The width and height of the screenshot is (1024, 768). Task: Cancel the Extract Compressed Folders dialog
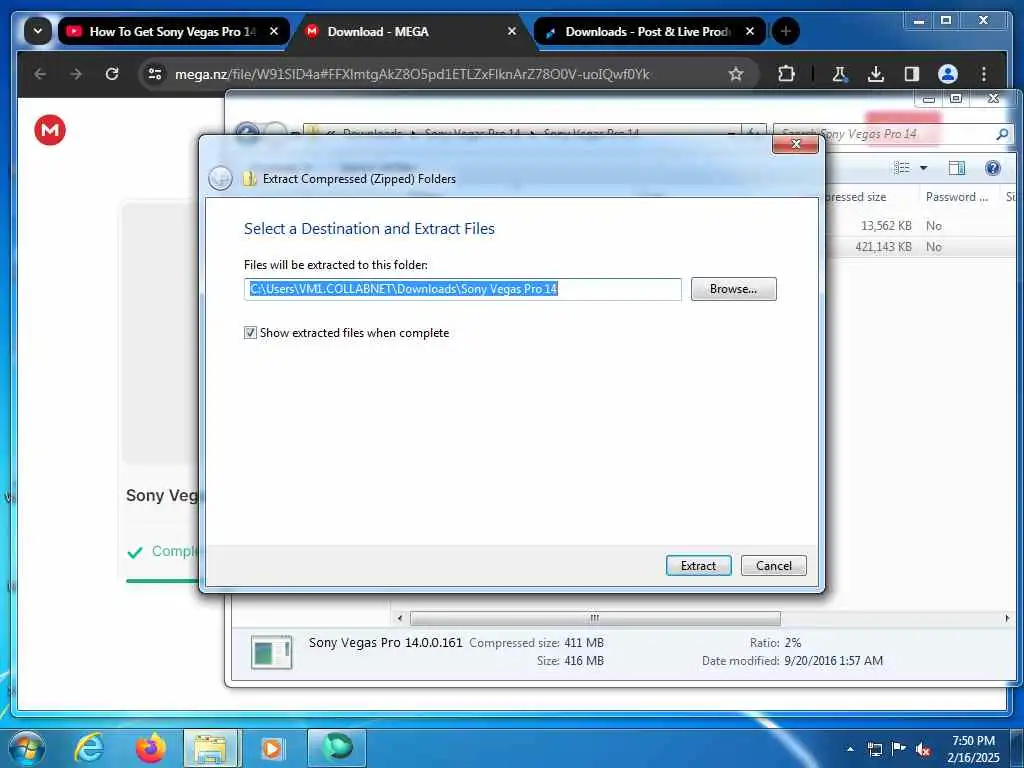[x=773, y=566]
